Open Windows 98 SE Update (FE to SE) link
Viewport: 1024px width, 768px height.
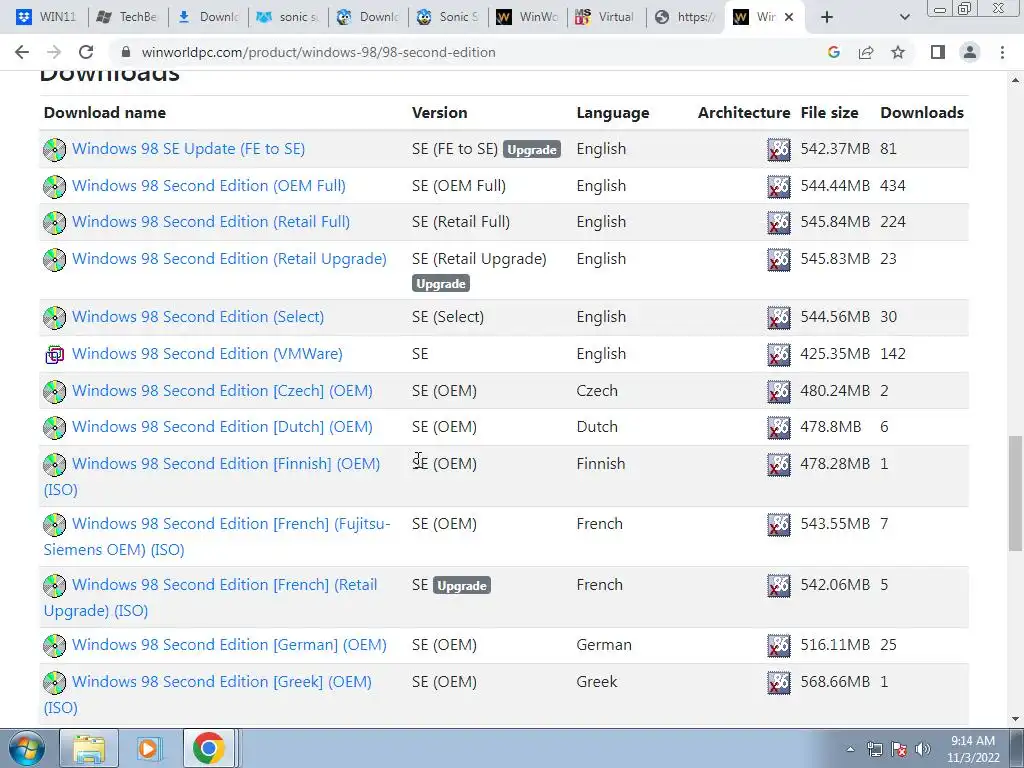tap(188, 149)
